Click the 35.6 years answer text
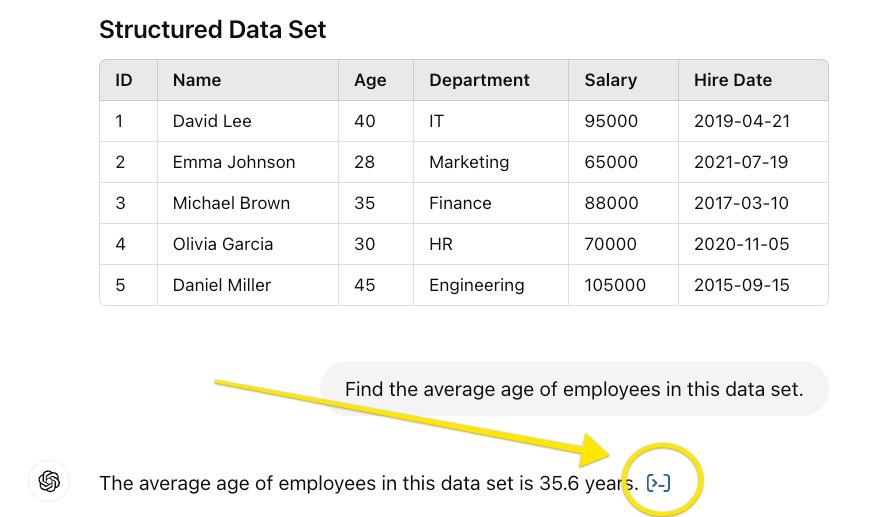This screenshot has height=517, width=886. pyautogui.click(x=589, y=484)
